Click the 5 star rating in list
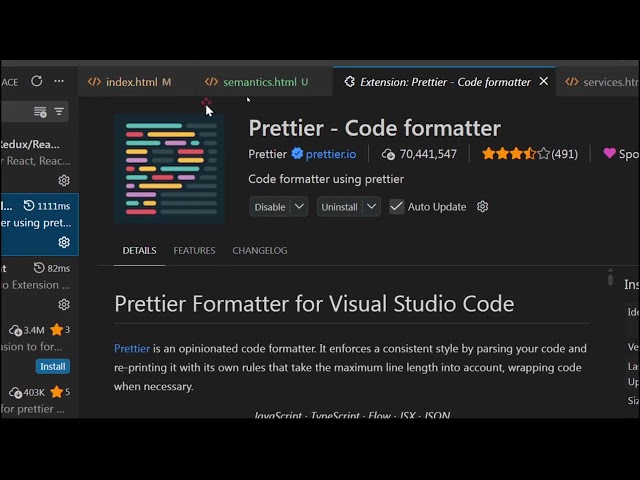The image size is (640, 480). coord(60,392)
